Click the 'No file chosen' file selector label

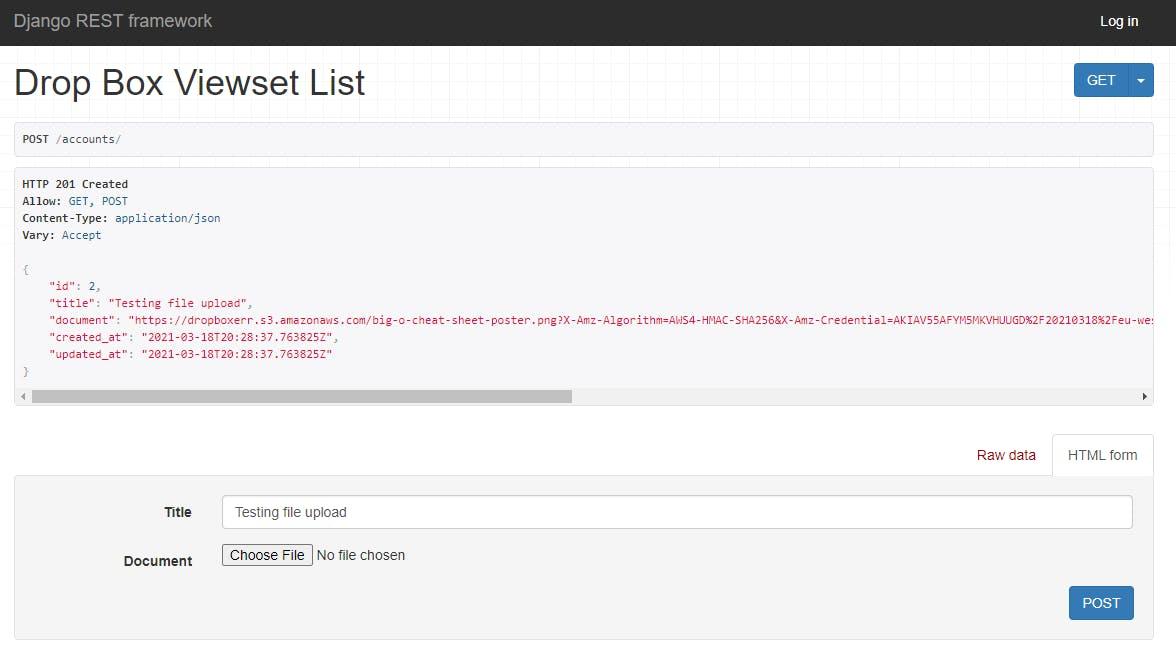pos(361,554)
